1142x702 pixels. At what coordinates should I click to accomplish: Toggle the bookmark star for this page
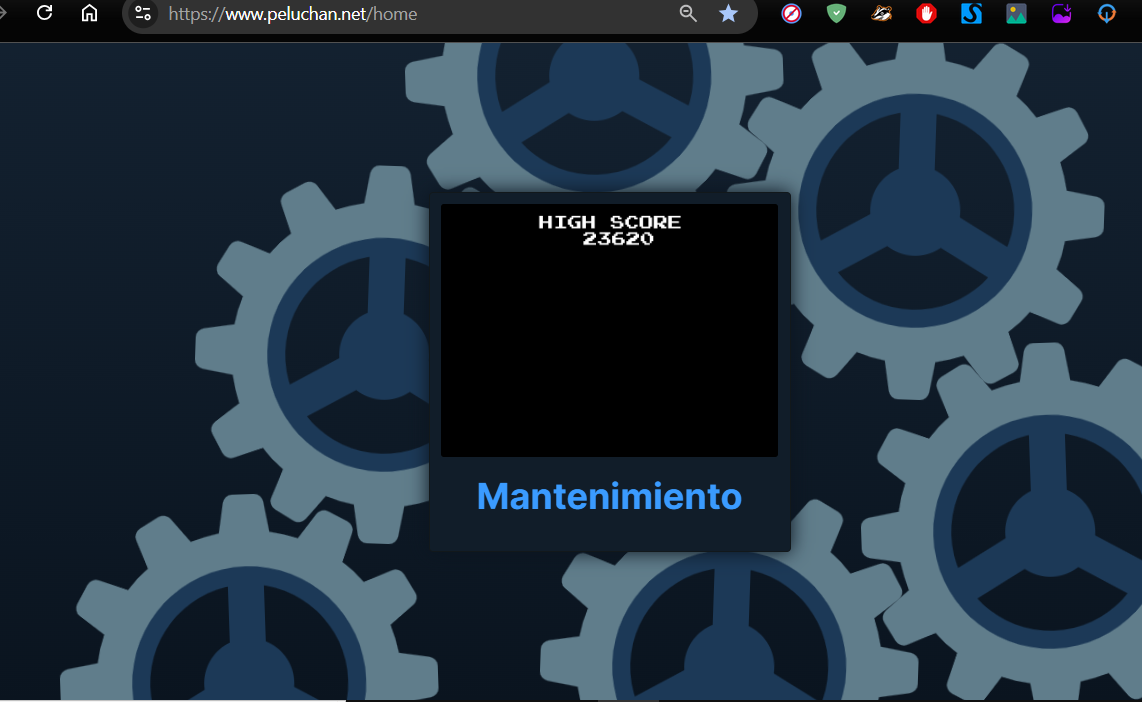(x=728, y=13)
